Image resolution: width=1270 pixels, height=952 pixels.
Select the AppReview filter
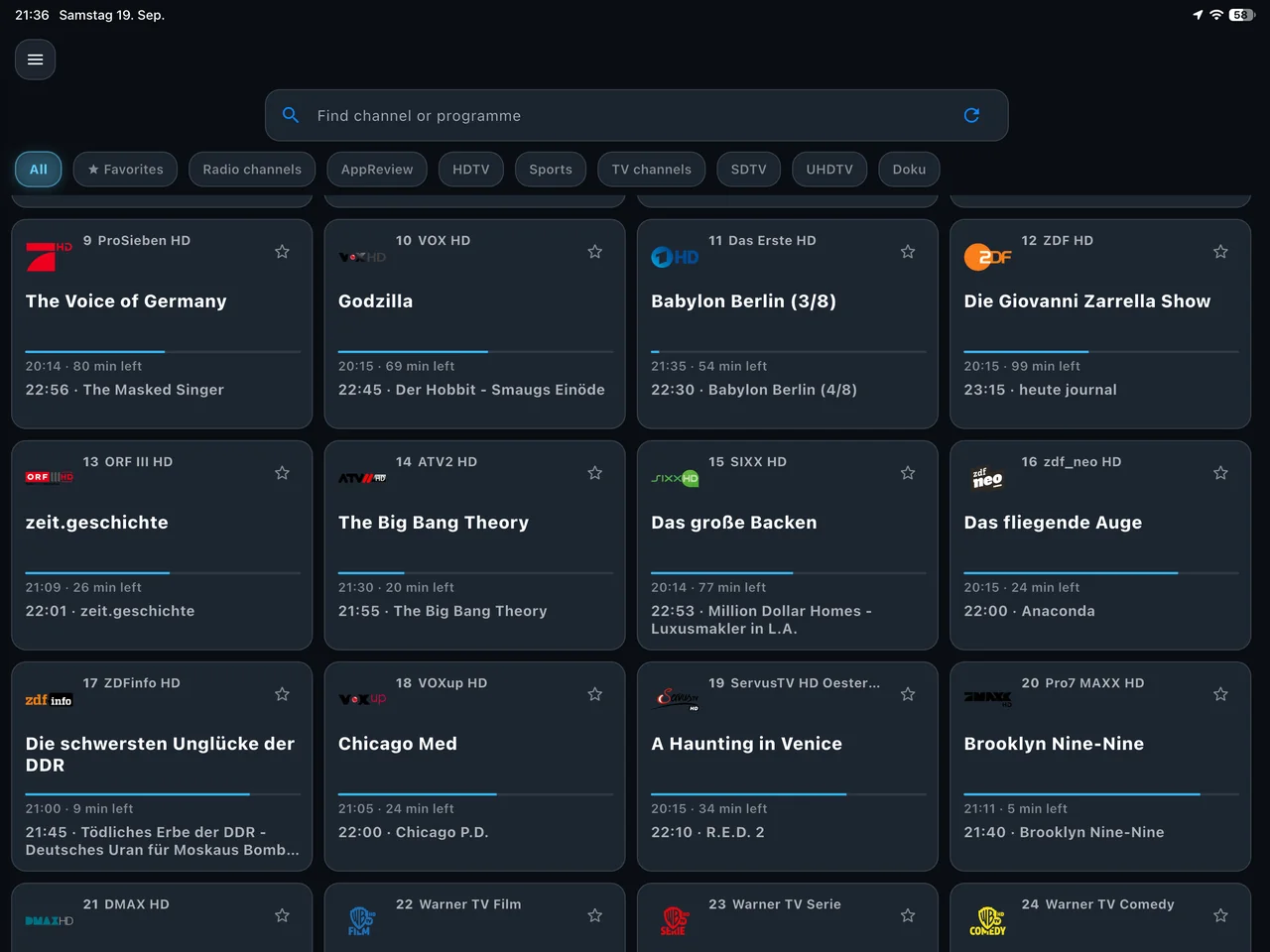(377, 170)
